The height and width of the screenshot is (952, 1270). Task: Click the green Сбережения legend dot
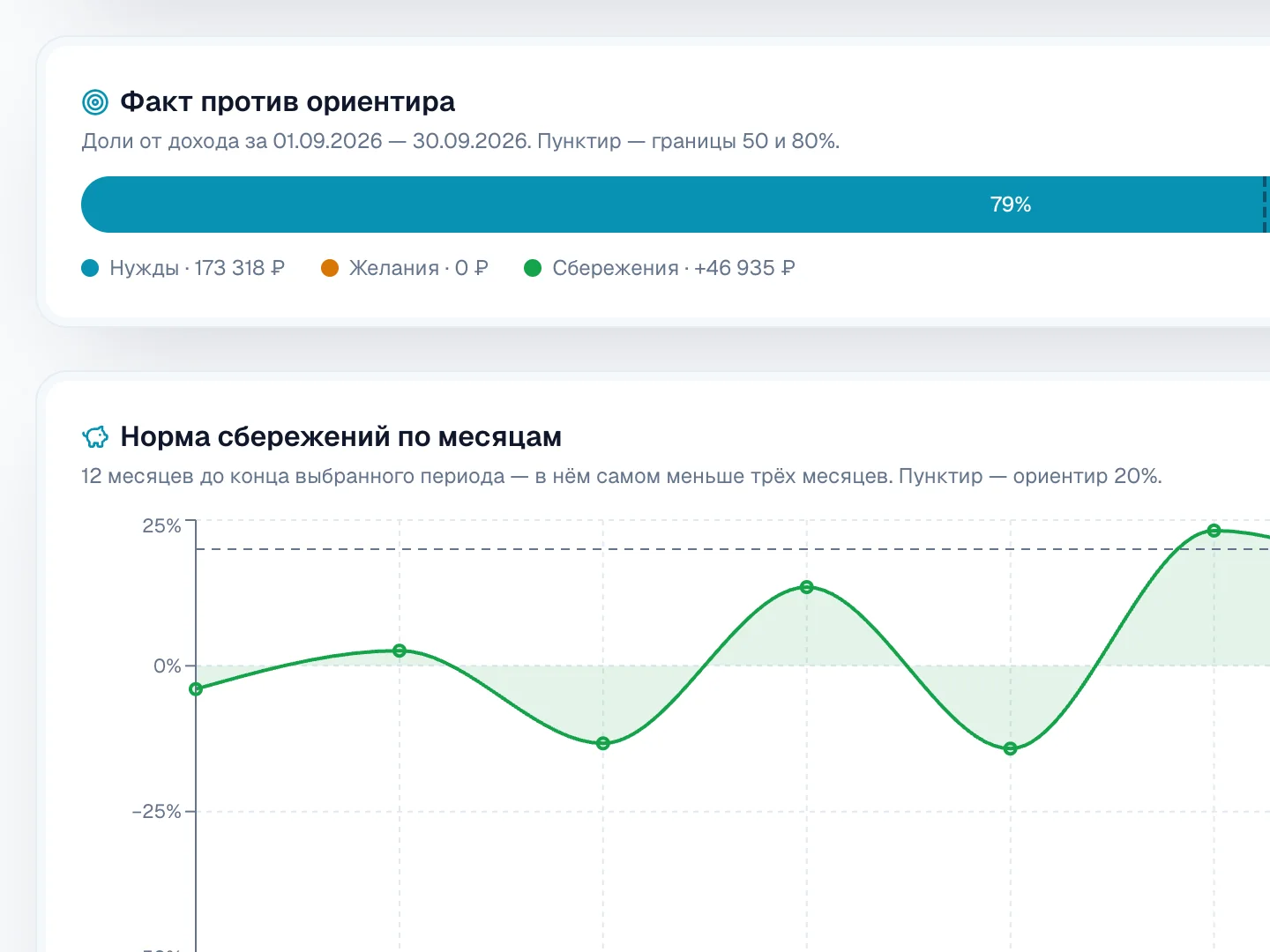coord(533,268)
